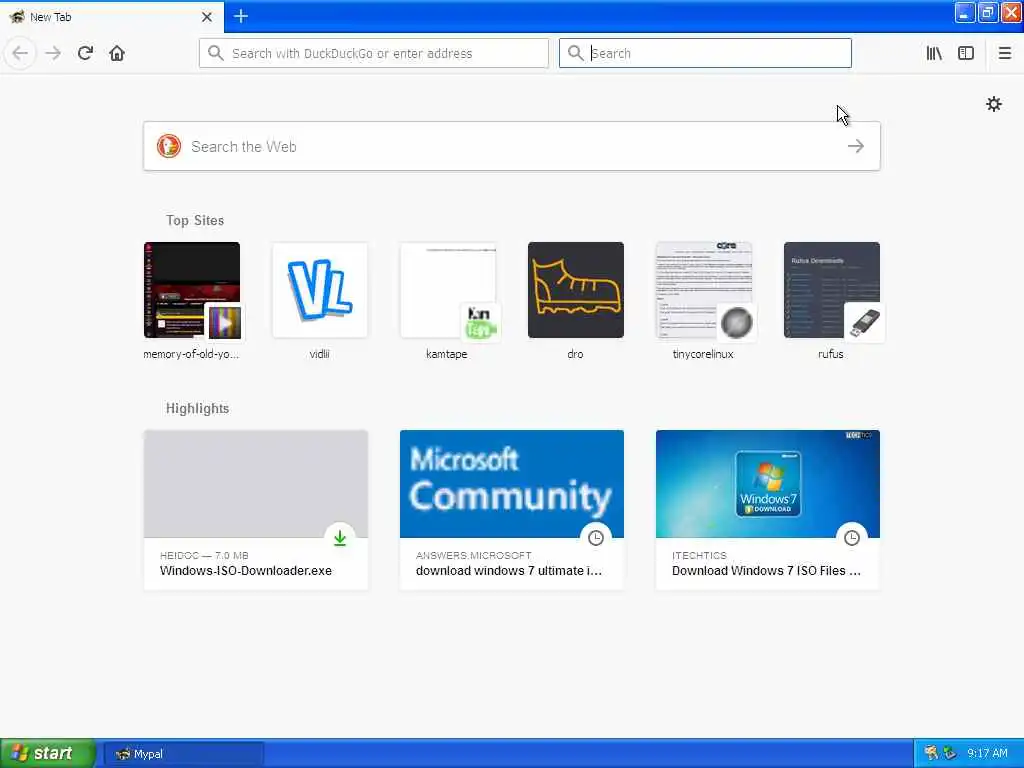Go forward using the forward arrow
1024x768 pixels.
(x=53, y=53)
